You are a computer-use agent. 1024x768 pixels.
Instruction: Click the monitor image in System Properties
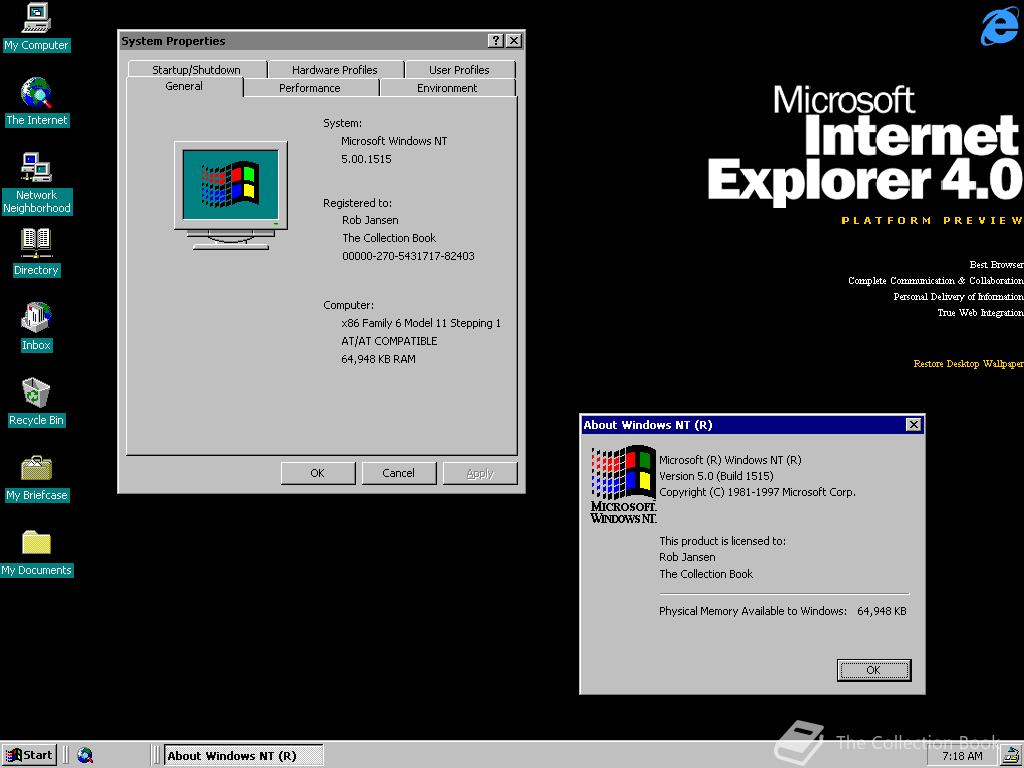pos(231,195)
